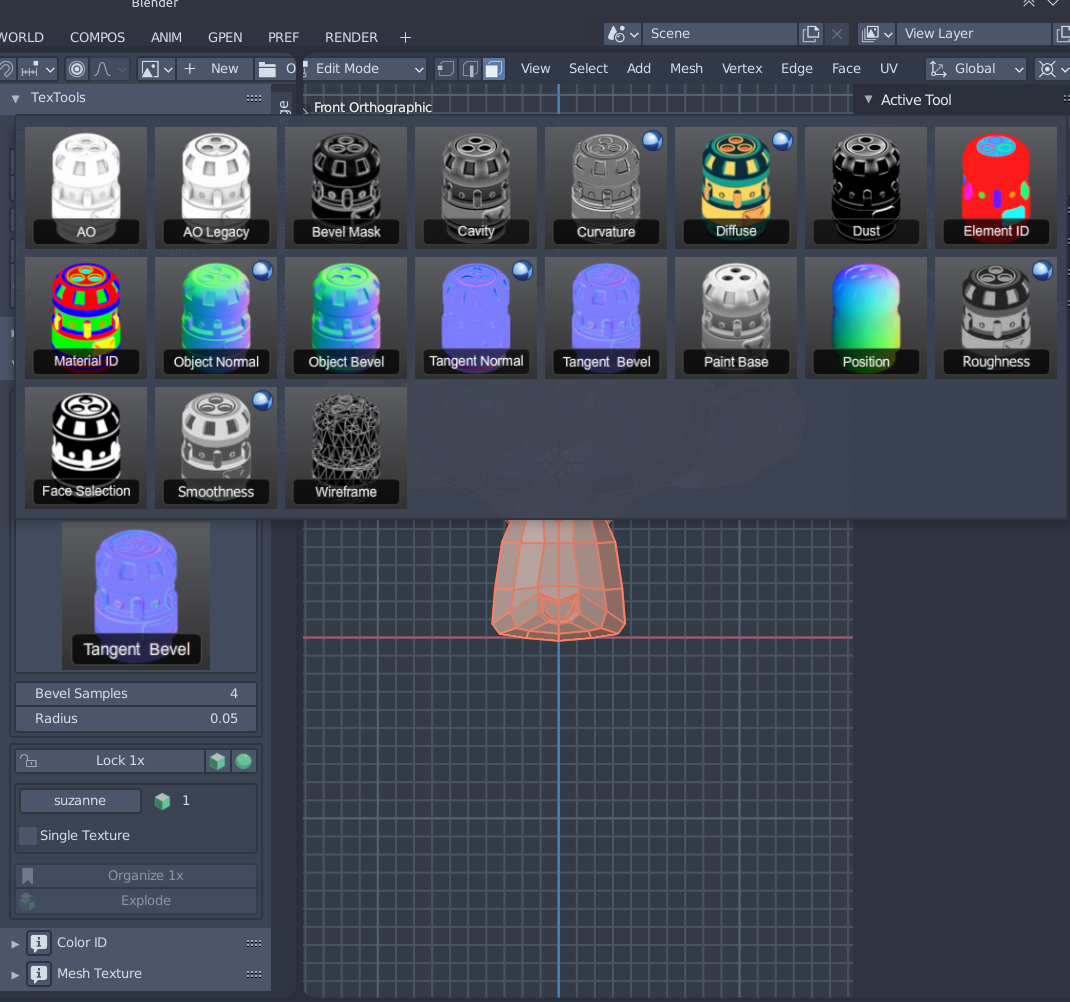Open the Face menu

(845, 68)
